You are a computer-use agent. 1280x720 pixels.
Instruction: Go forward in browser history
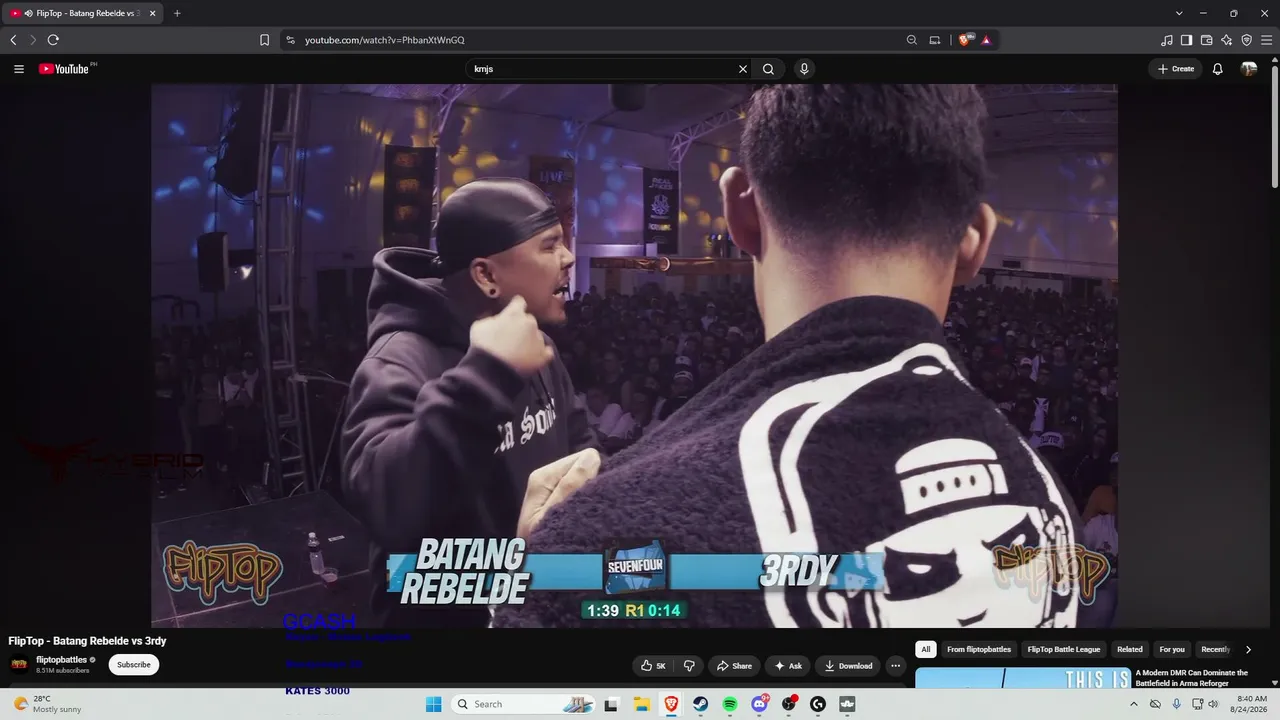(33, 40)
